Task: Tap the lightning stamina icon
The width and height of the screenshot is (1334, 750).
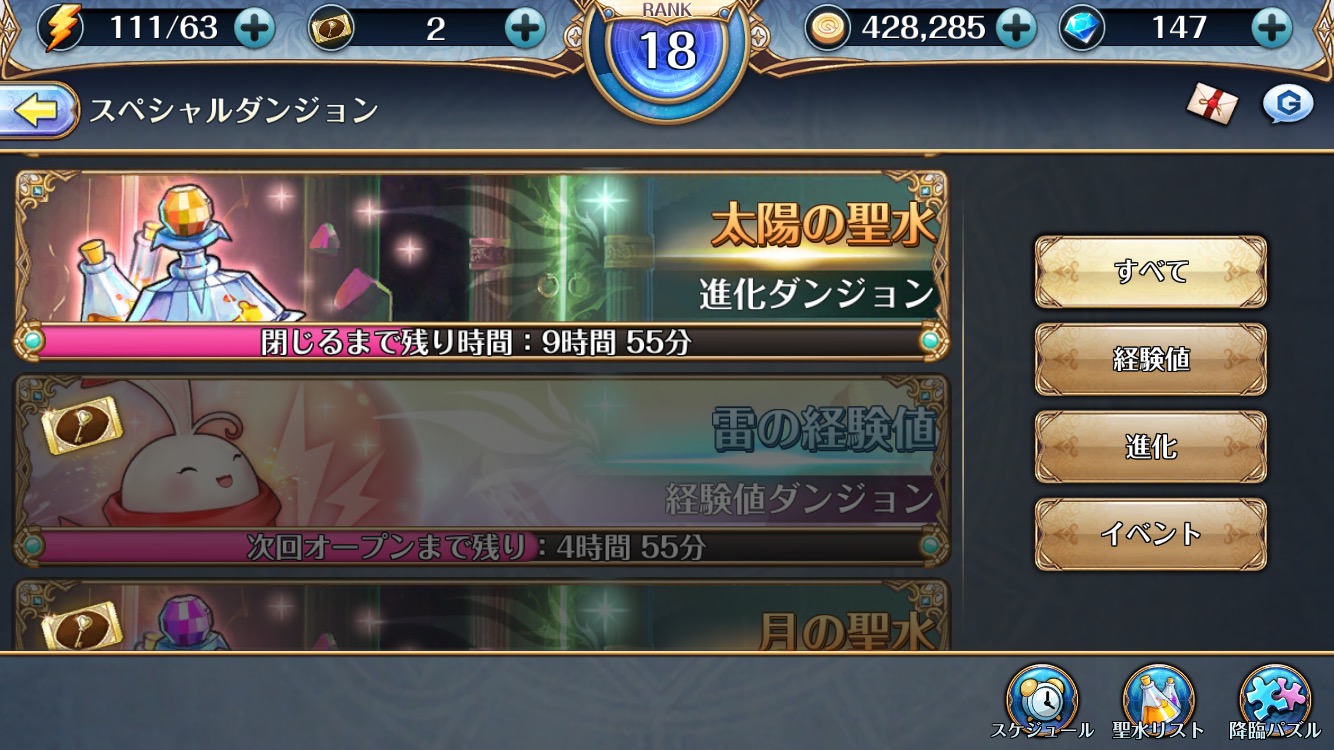Action: [x=62, y=28]
